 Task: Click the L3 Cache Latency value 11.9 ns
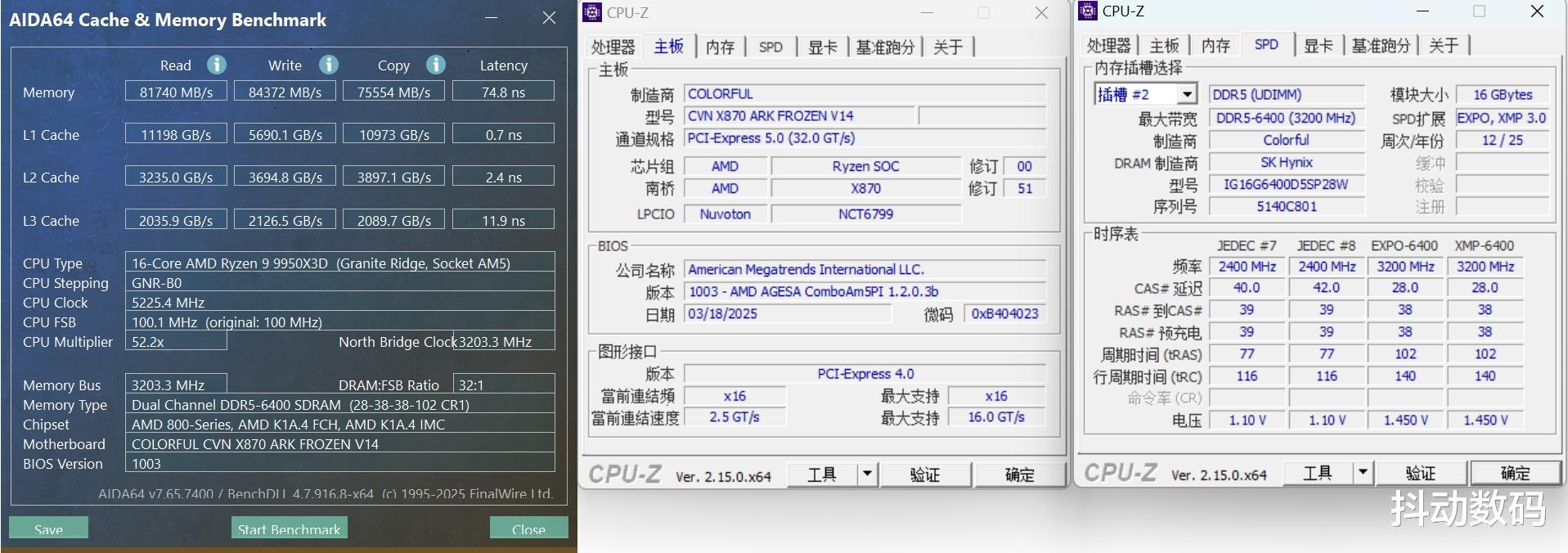[503, 220]
